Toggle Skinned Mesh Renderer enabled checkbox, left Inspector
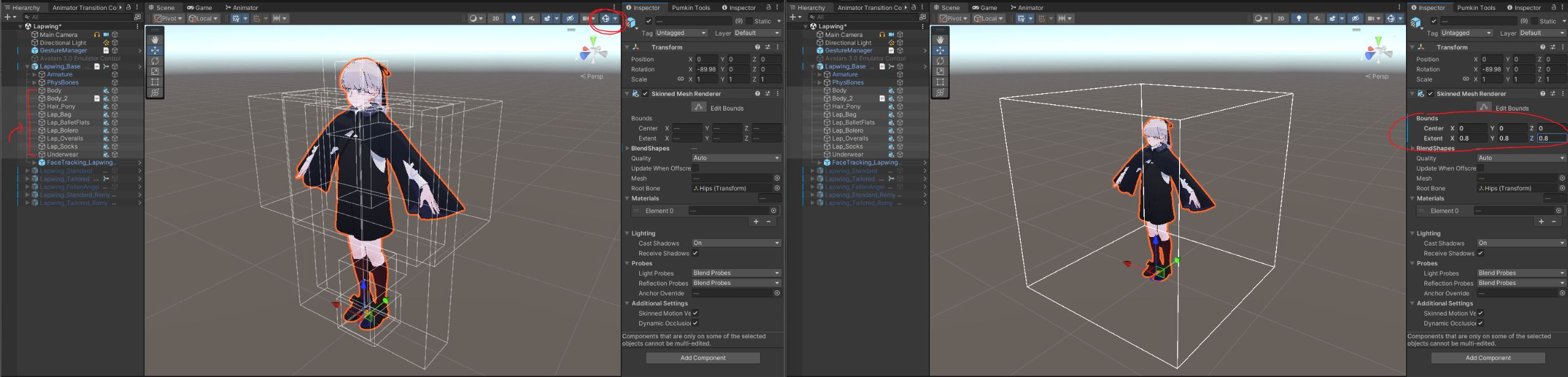Viewport: 1568px width, 377px height. pos(645,94)
